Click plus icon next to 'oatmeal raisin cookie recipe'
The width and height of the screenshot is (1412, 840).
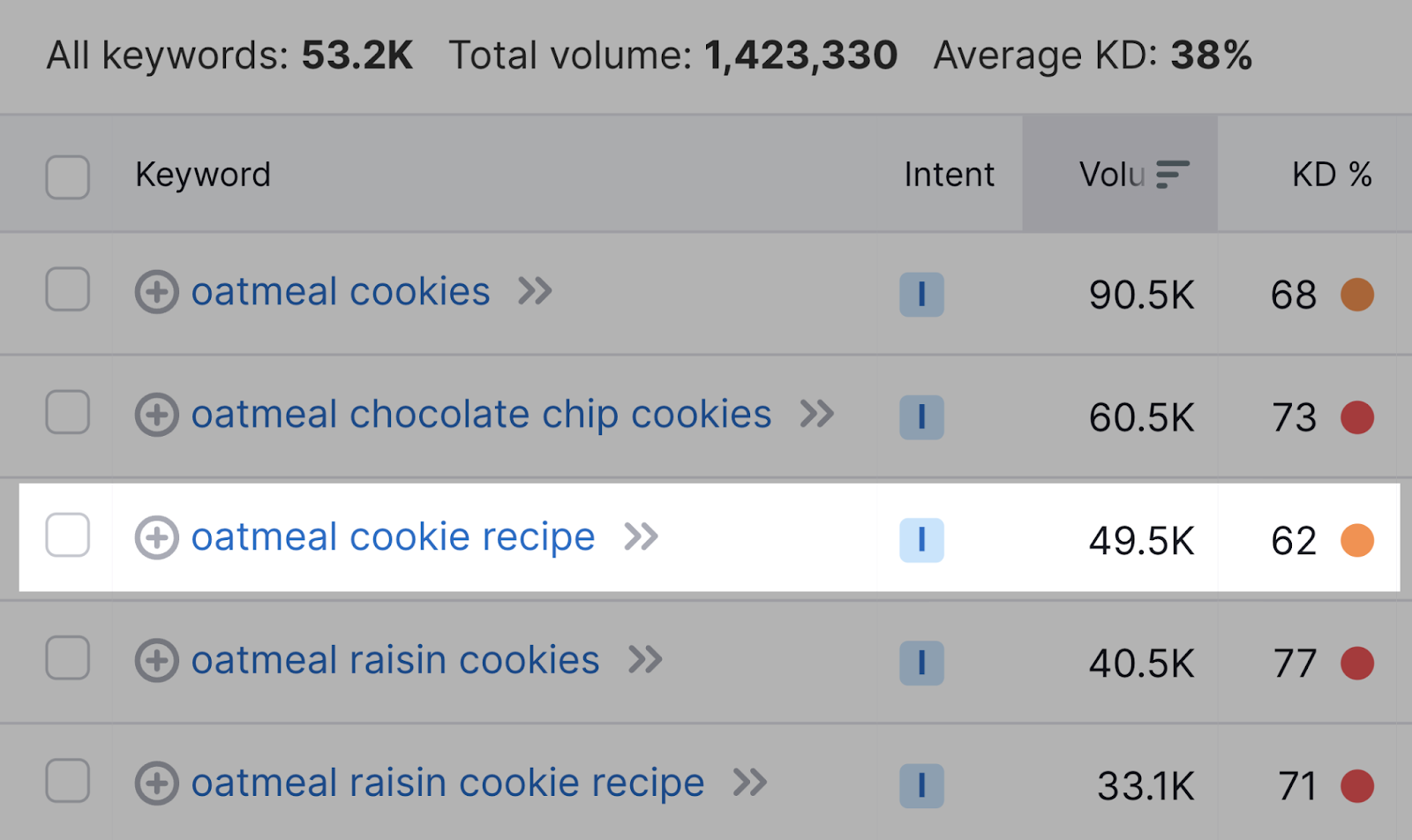pos(157,783)
